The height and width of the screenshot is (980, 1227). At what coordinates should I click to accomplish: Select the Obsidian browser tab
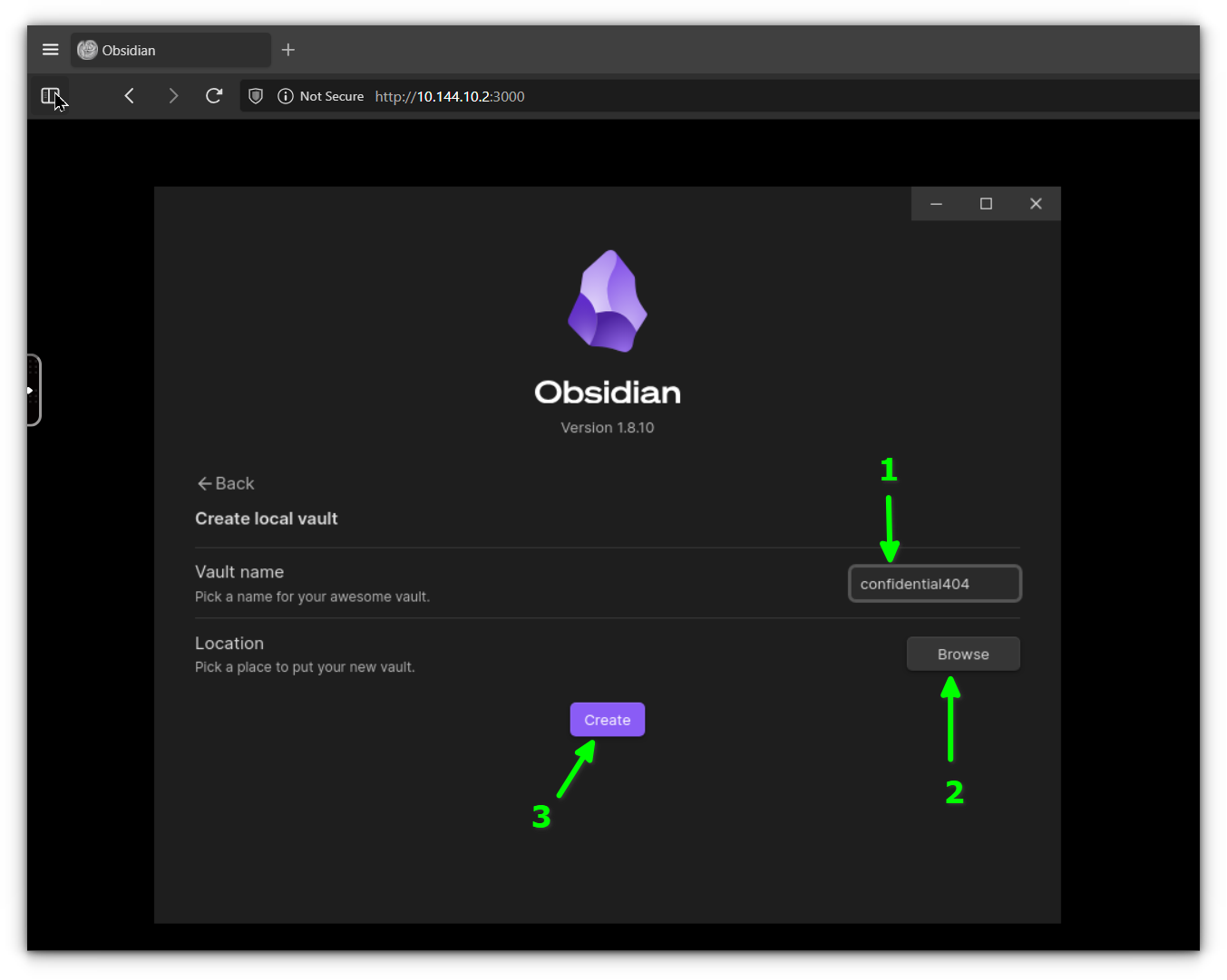coord(170,50)
